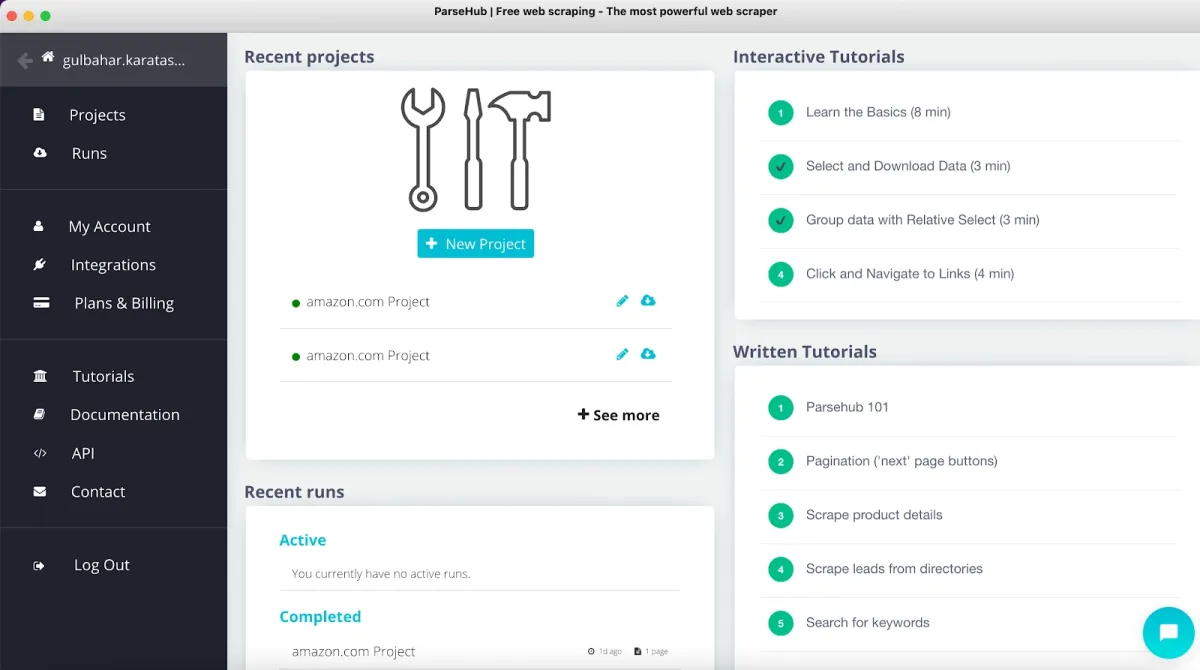Click number 5 badge for Search for keywords

click(781, 624)
